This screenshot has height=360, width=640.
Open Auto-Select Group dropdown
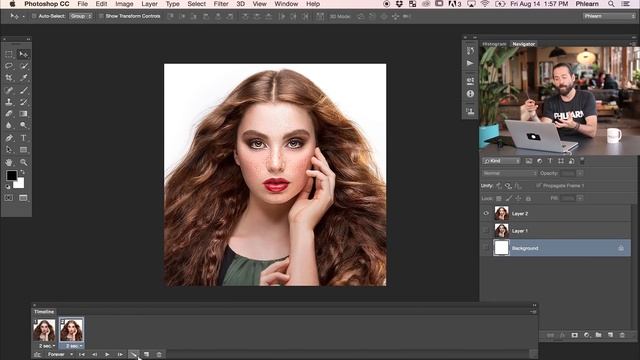81,16
